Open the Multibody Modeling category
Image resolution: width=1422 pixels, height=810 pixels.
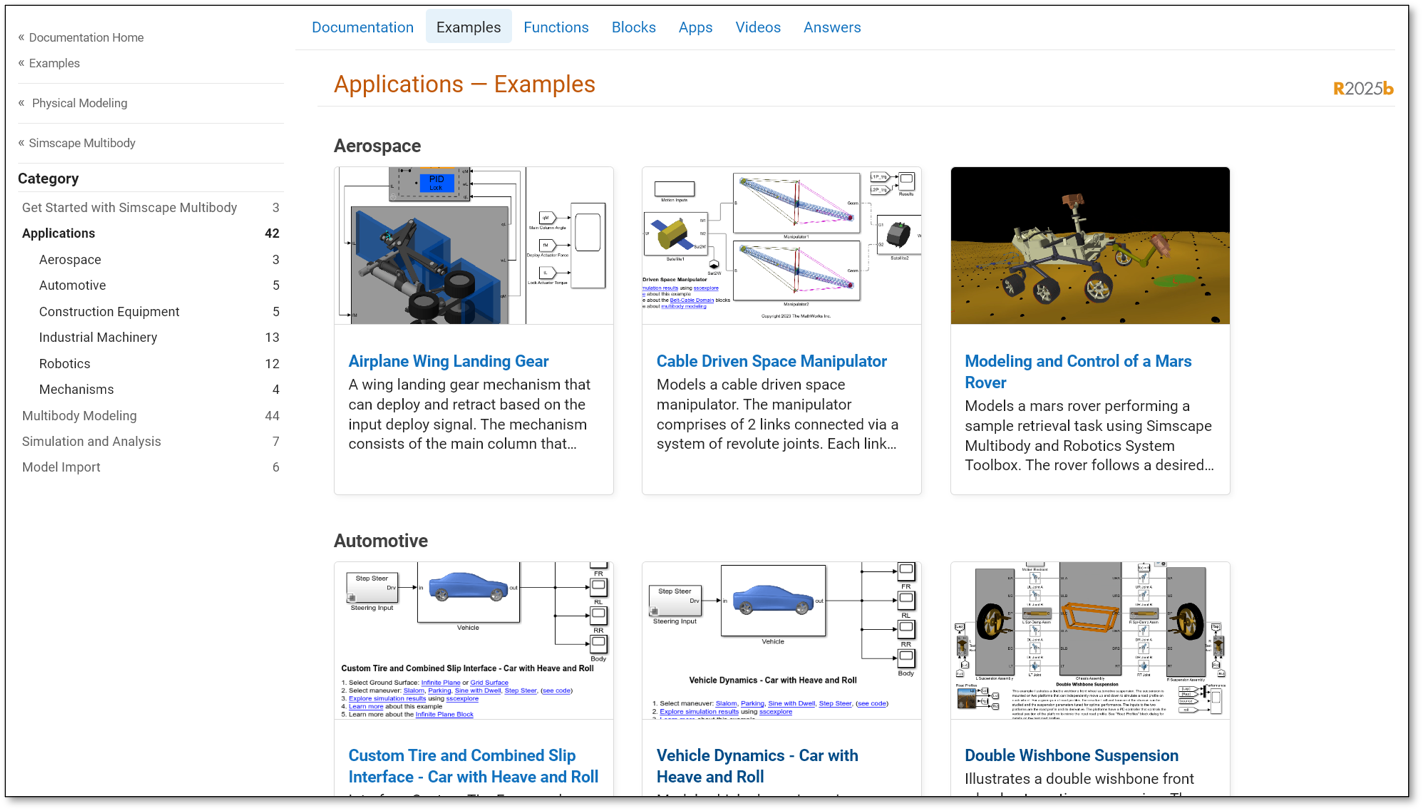[79, 416]
